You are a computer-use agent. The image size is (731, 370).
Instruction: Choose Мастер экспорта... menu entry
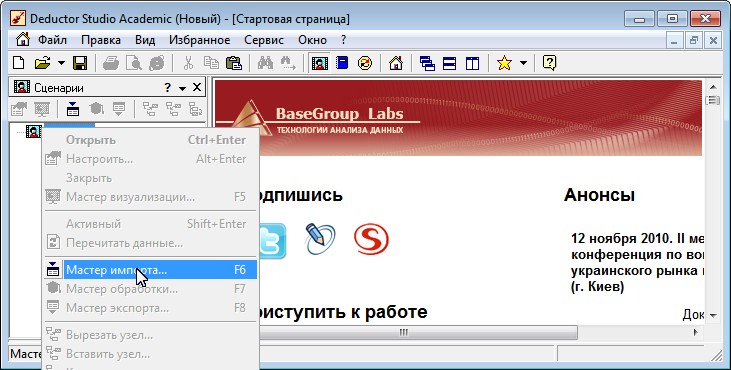(x=151, y=308)
